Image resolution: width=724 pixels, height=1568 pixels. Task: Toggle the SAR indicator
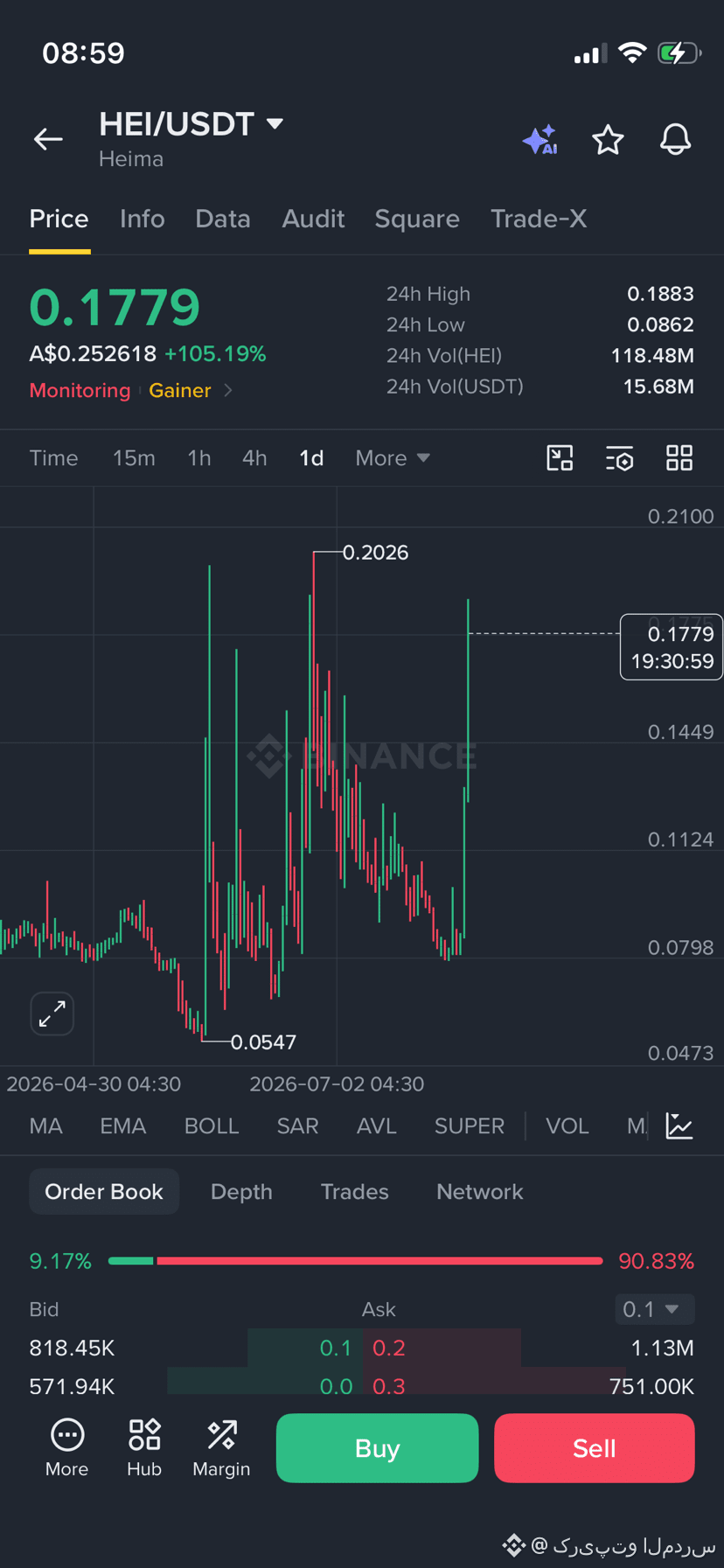click(297, 1126)
